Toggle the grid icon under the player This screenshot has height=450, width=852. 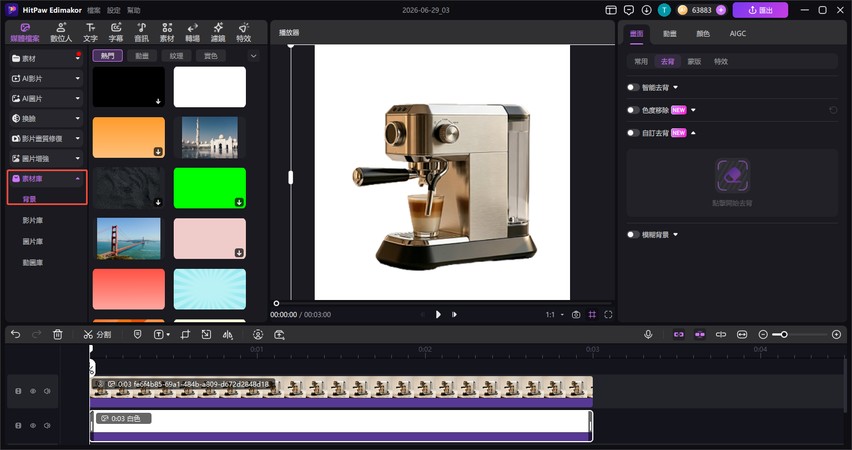(592, 314)
